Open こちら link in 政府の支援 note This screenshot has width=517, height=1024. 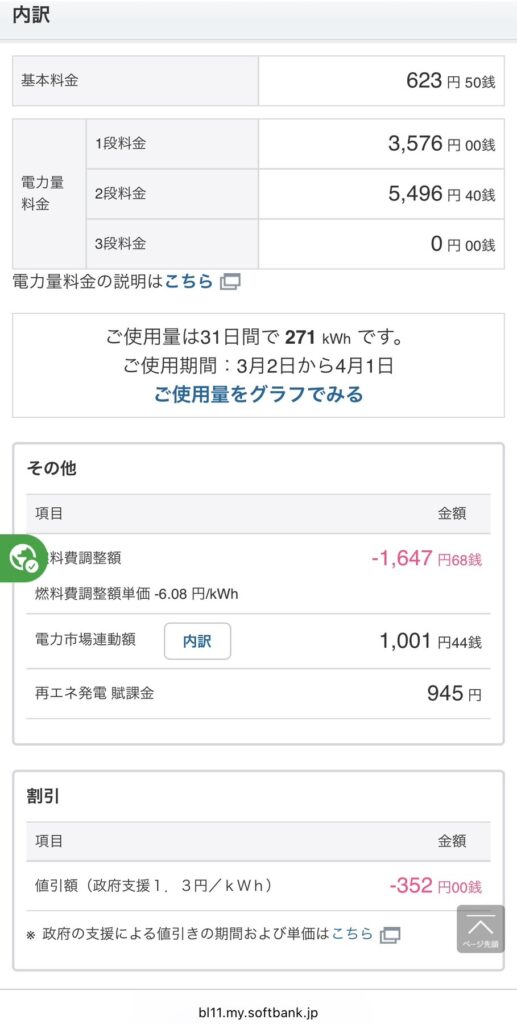352,934
